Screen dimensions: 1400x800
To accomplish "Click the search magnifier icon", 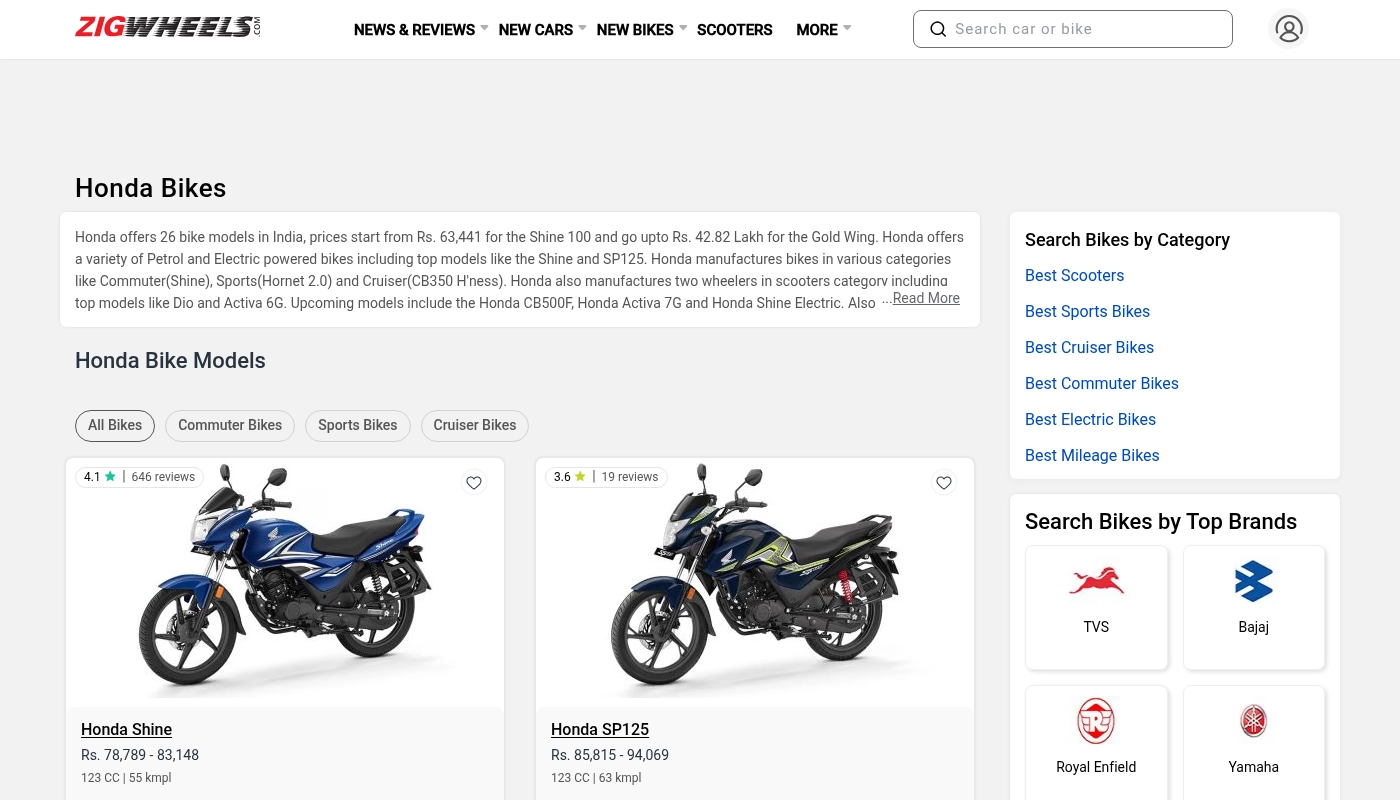I will click(938, 29).
